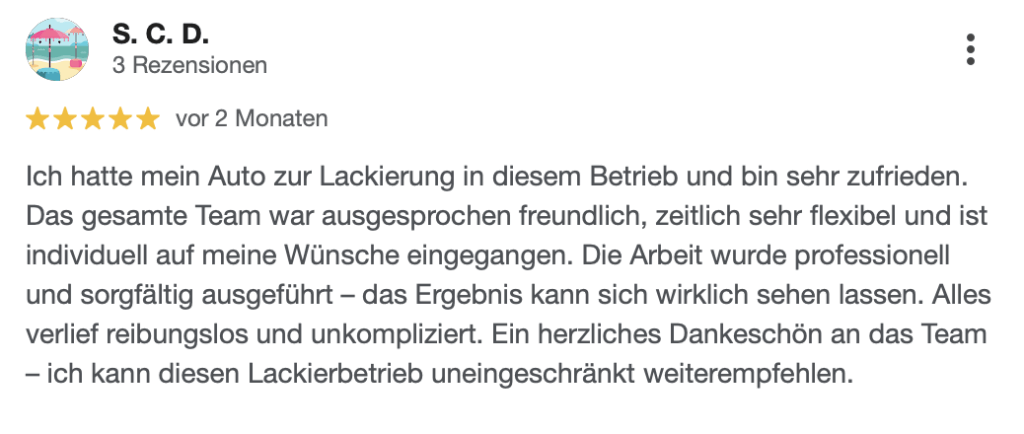Open the three-dot review options menu

click(969, 49)
